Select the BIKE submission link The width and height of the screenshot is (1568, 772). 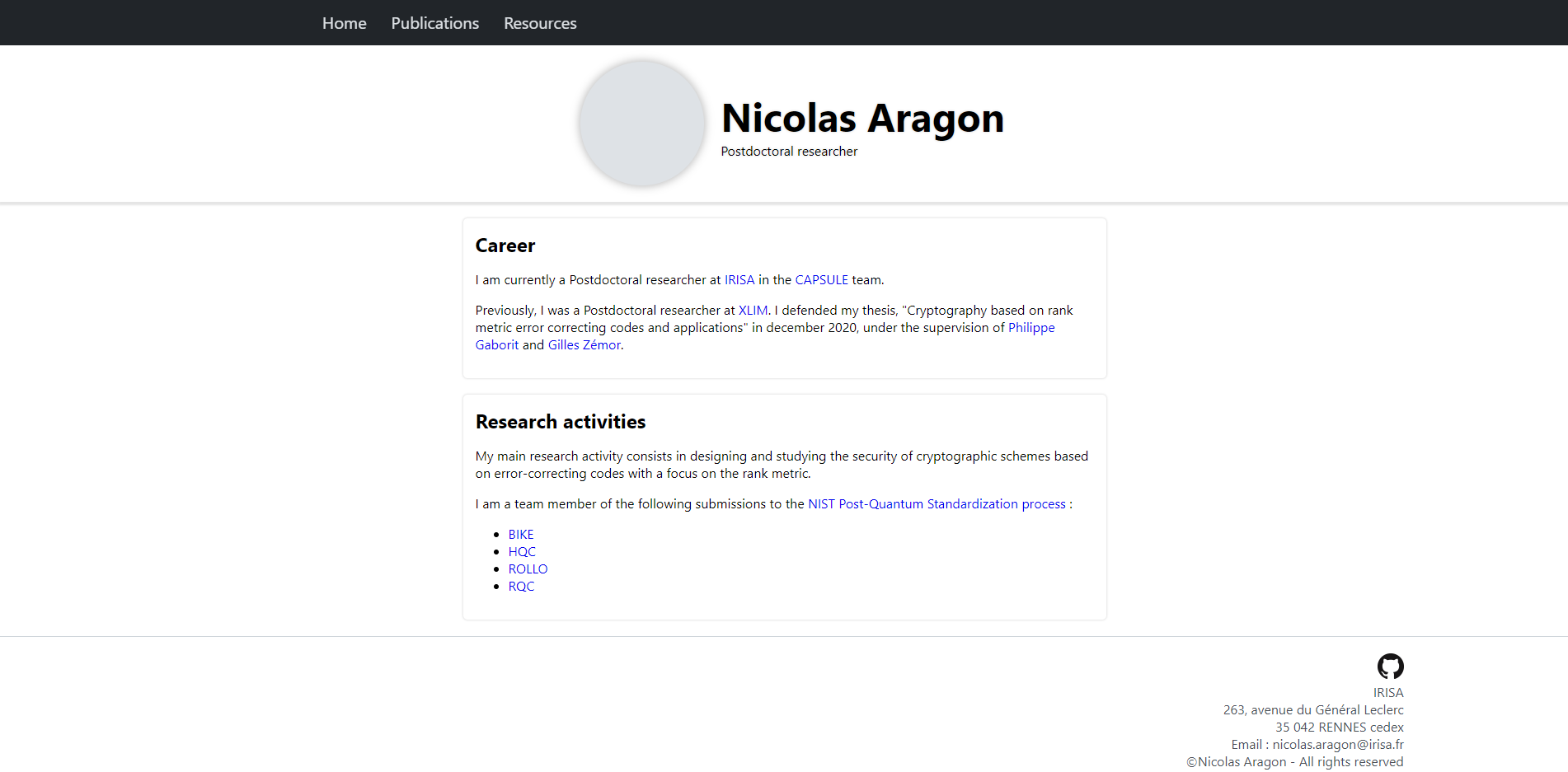521,535
